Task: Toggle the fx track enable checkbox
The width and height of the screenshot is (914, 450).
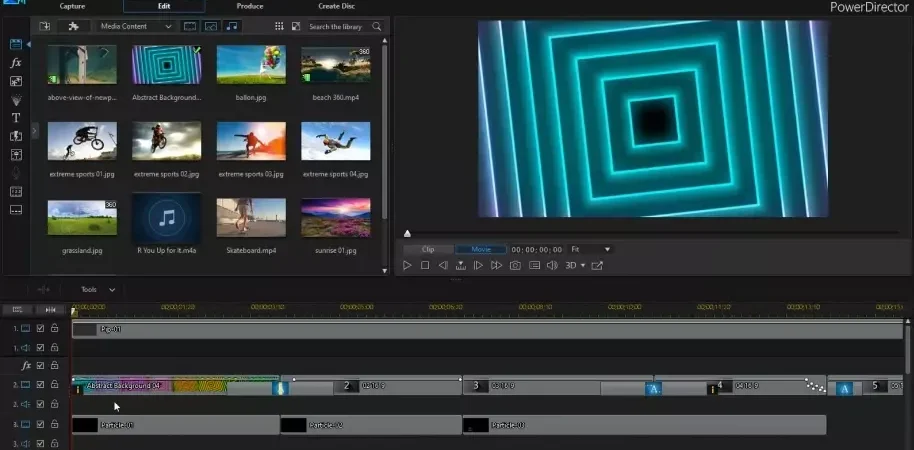Action: pyautogui.click(x=40, y=365)
